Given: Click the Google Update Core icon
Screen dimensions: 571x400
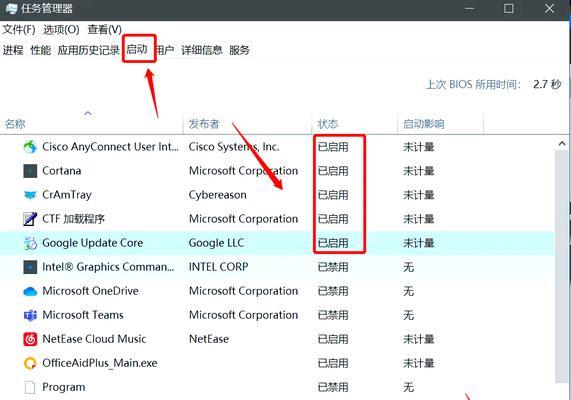Looking at the screenshot, I should coord(30,243).
